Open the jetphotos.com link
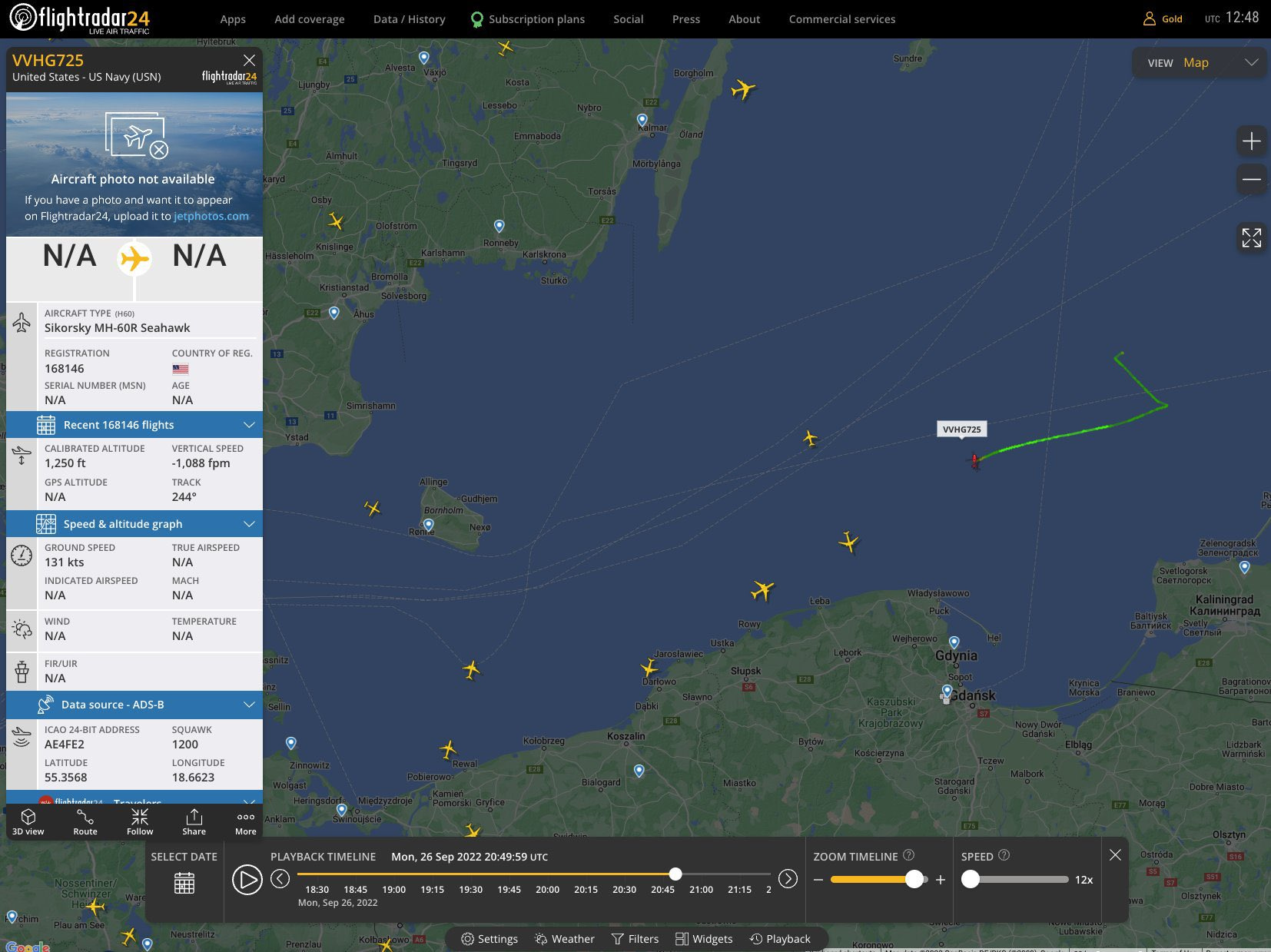Screen dimensions: 1271x952 [x=211, y=216]
